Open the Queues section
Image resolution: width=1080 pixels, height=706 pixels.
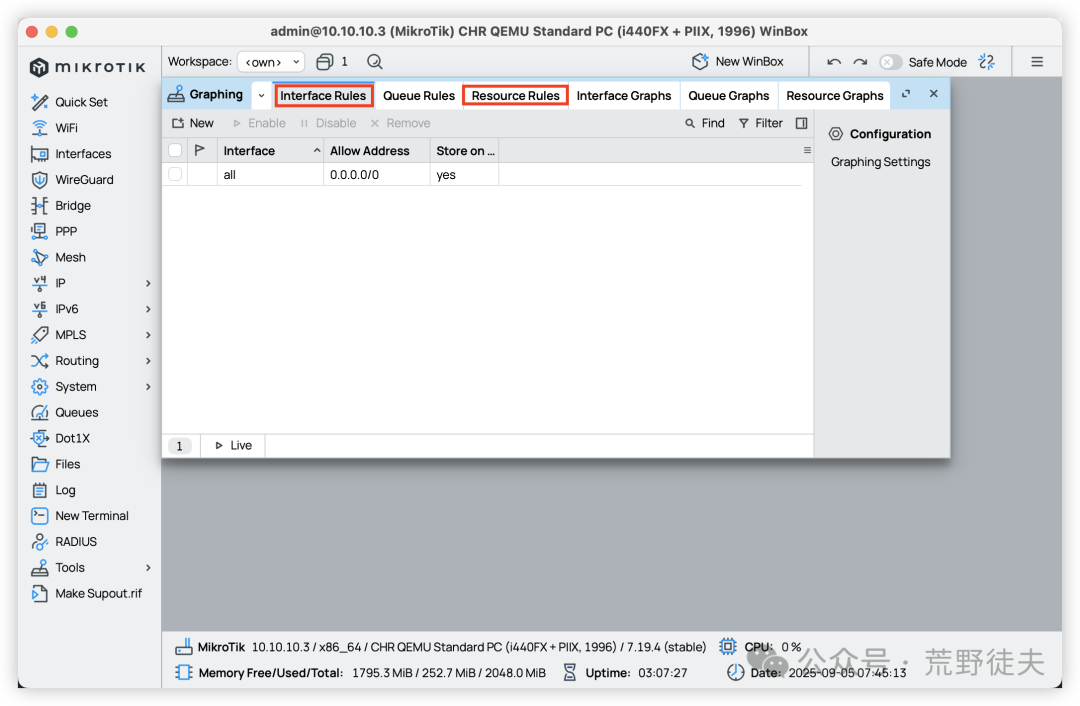click(x=65, y=413)
